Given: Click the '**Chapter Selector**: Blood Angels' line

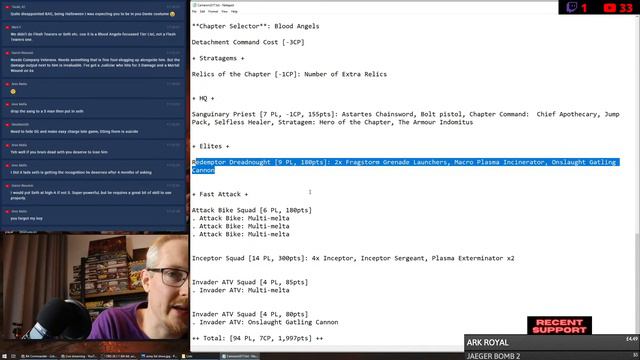Looking at the screenshot, I should (x=256, y=26).
